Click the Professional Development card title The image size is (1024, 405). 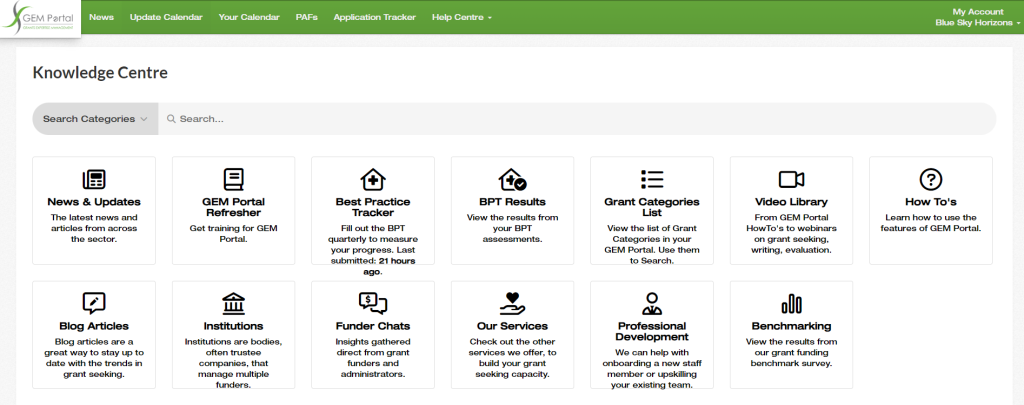(652, 331)
